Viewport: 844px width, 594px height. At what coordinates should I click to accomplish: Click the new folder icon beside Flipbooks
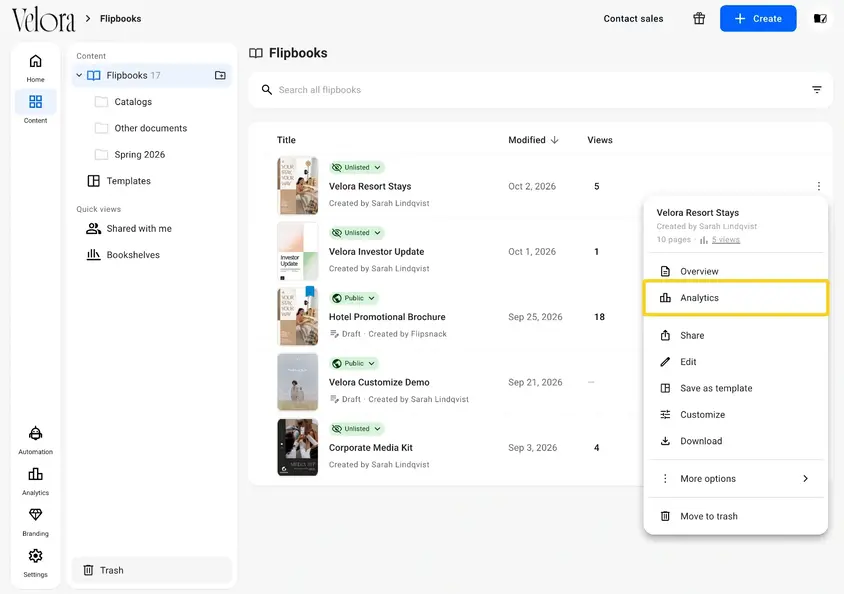(x=220, y=75)
